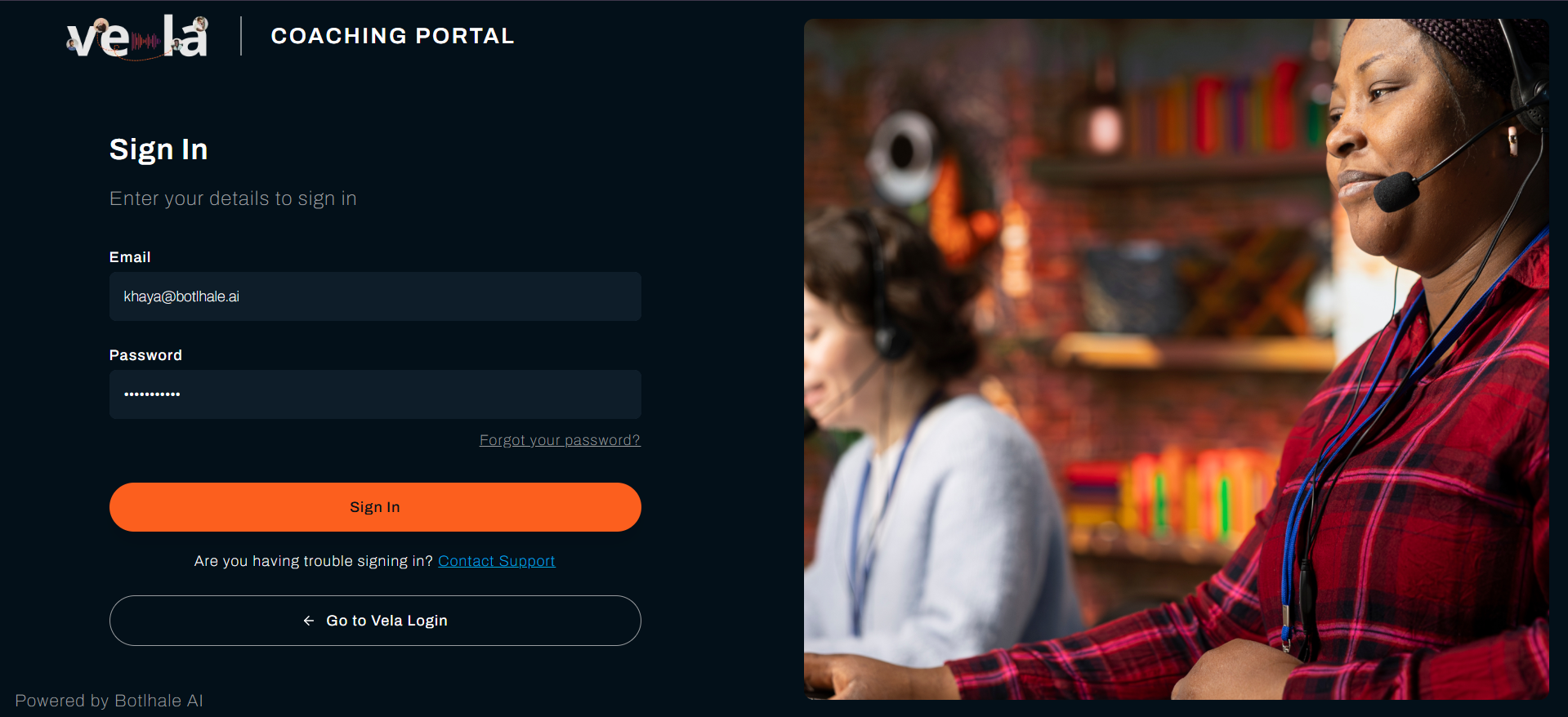The width and height of the screenshot is (1568, 717).
Task: Click the Email field label
Action: tap(130, 257)
